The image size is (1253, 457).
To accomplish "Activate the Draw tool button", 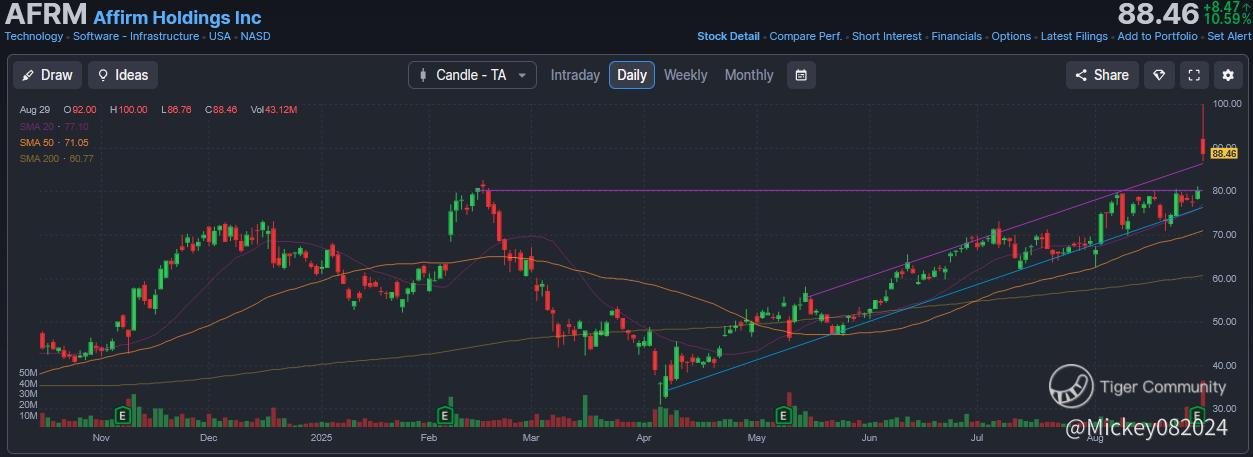I will [47, 75].
